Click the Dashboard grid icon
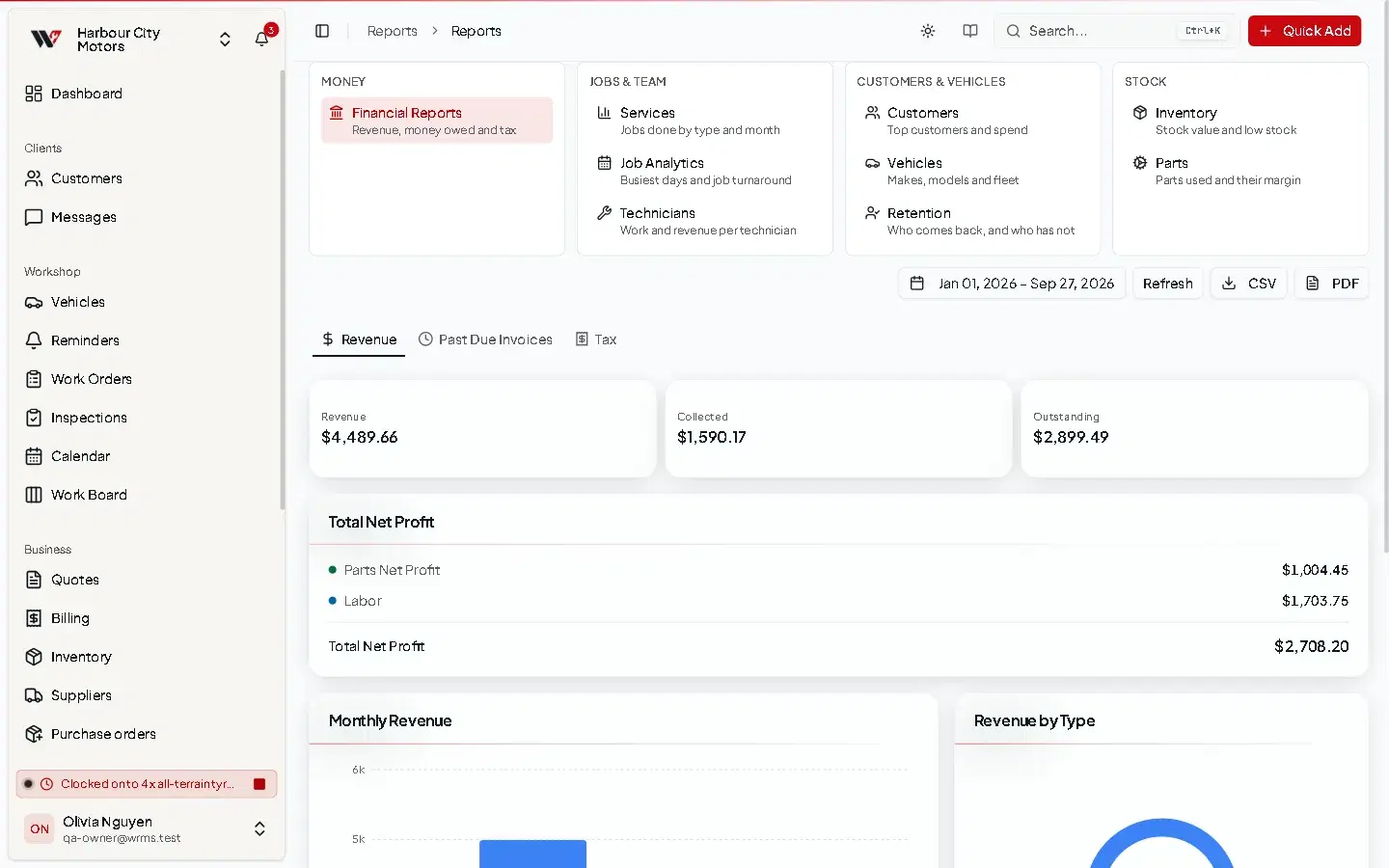Image resolution: width=1389 pixels, height=868 pixels. [34, 94]
